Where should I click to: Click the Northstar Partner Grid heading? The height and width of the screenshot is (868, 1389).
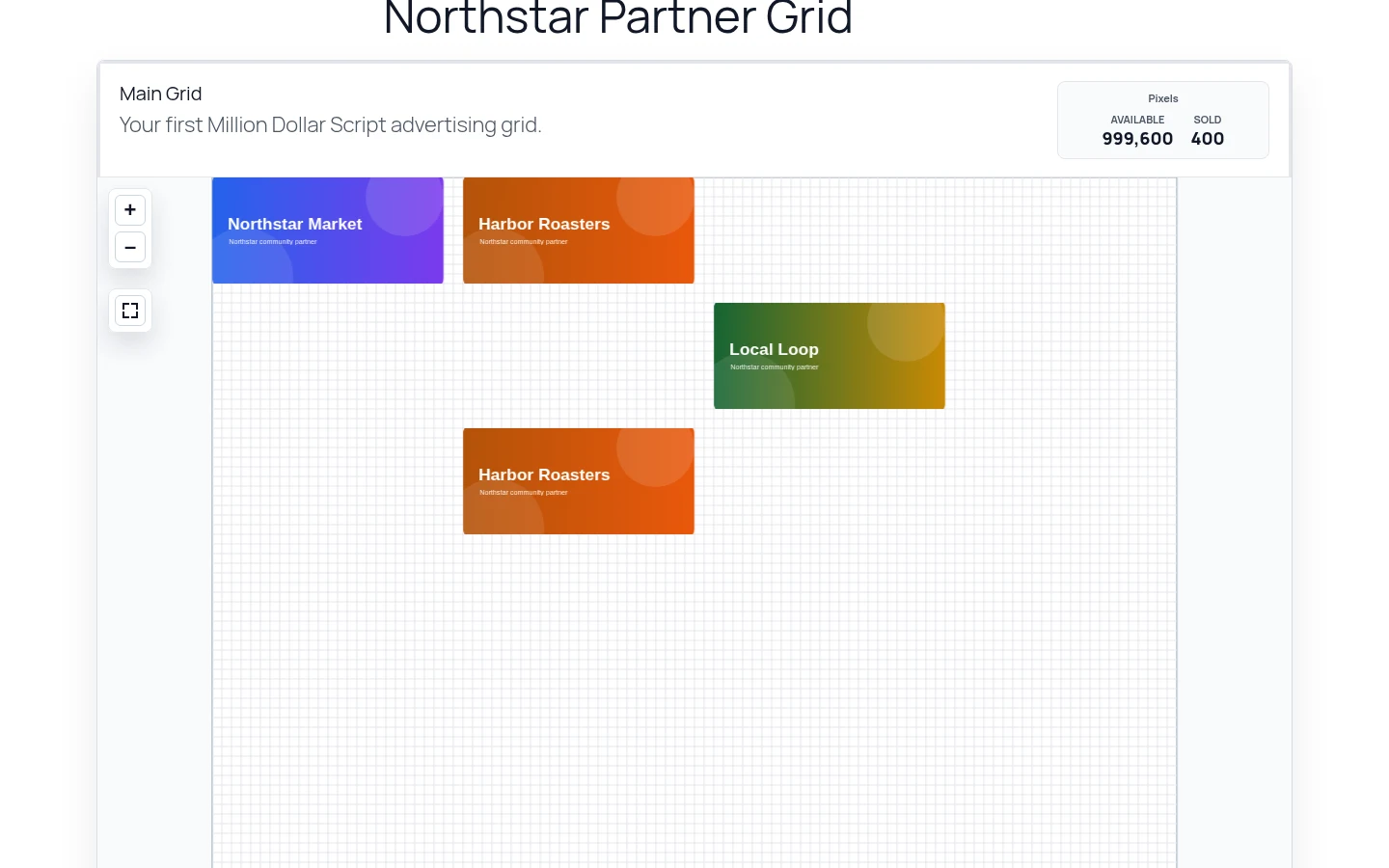click(618, 17)
